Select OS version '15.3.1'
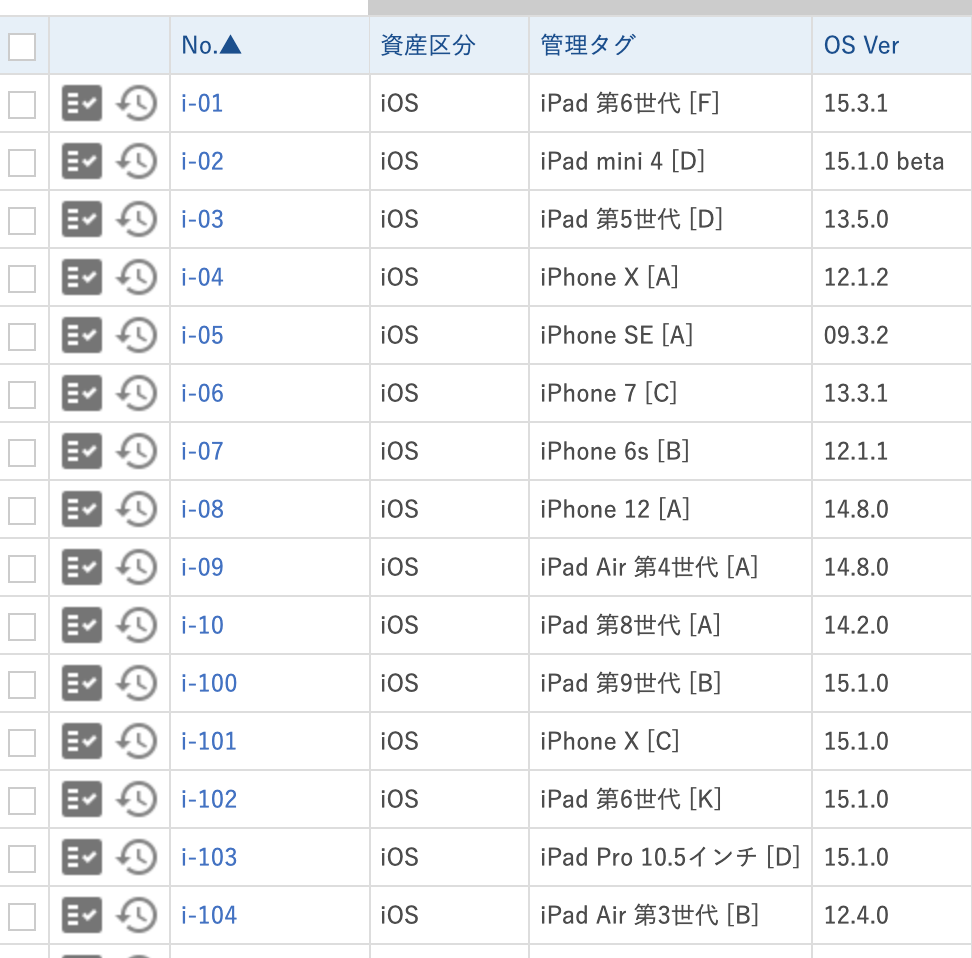This screenshot has width=972, height=958. pos(855,103)
